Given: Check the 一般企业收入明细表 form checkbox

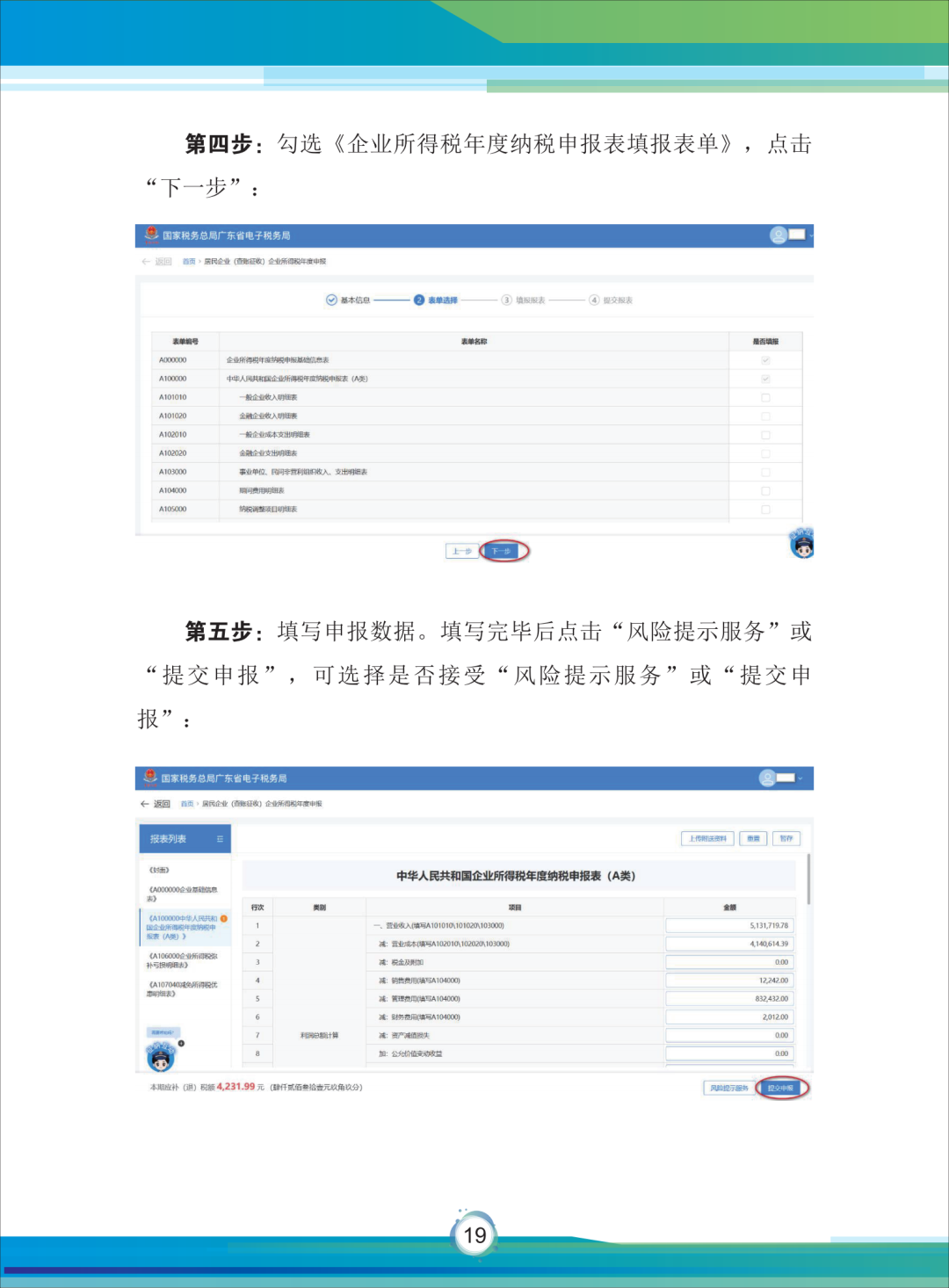Looking at the screenshot, I should [767, 396].
